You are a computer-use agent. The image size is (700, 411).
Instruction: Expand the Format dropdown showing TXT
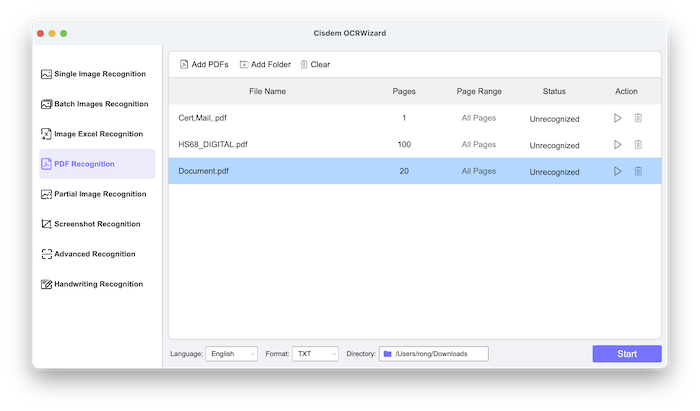click(x=315, y=354)
